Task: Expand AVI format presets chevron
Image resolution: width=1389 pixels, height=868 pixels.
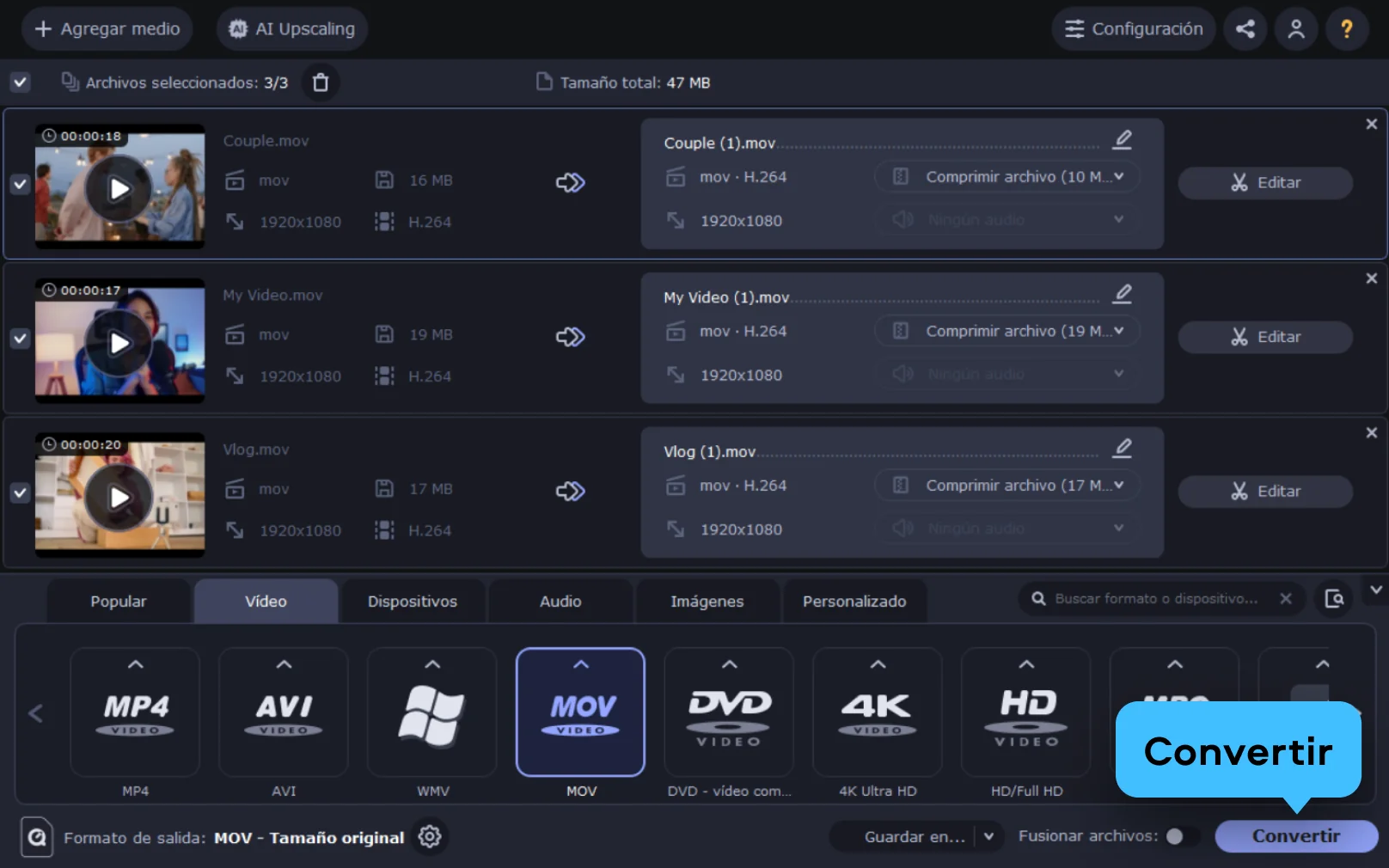Action: coord(284,664)
